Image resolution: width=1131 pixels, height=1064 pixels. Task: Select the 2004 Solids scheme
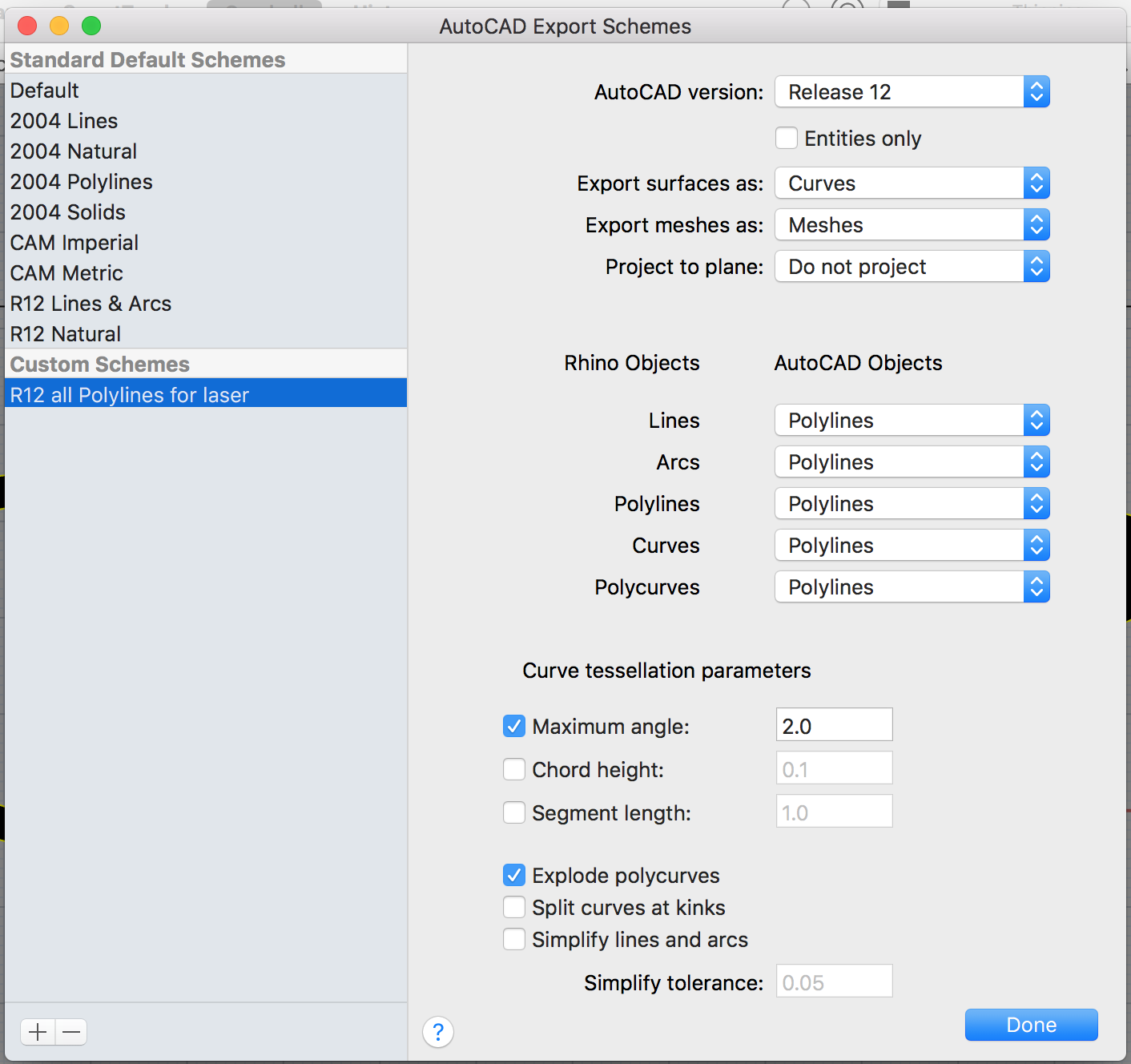point(206,212)
